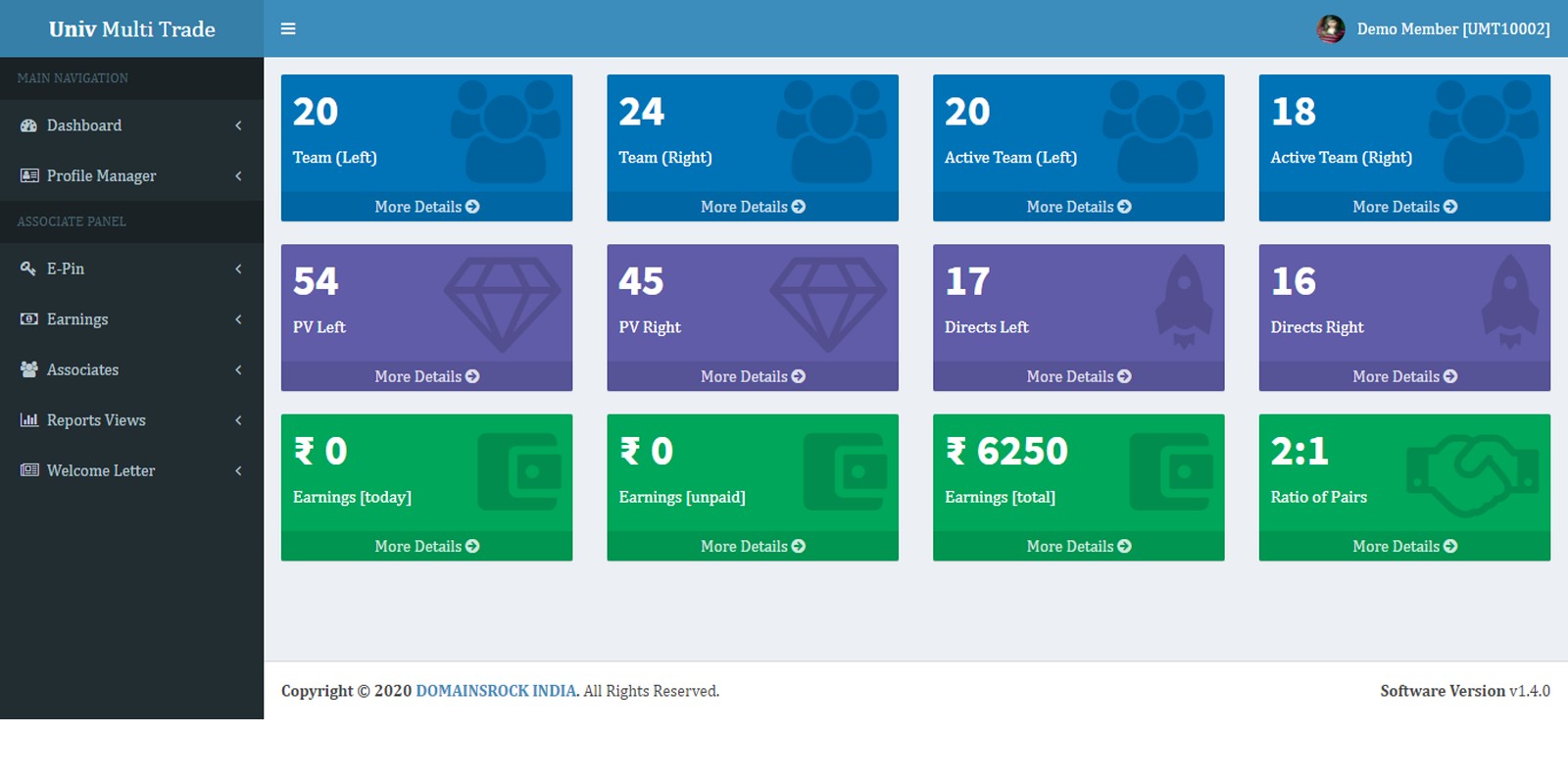View More Details for Earnings [total]
The width and height of the screenshot is (1568, 784).
click(x=1079, y=546)
